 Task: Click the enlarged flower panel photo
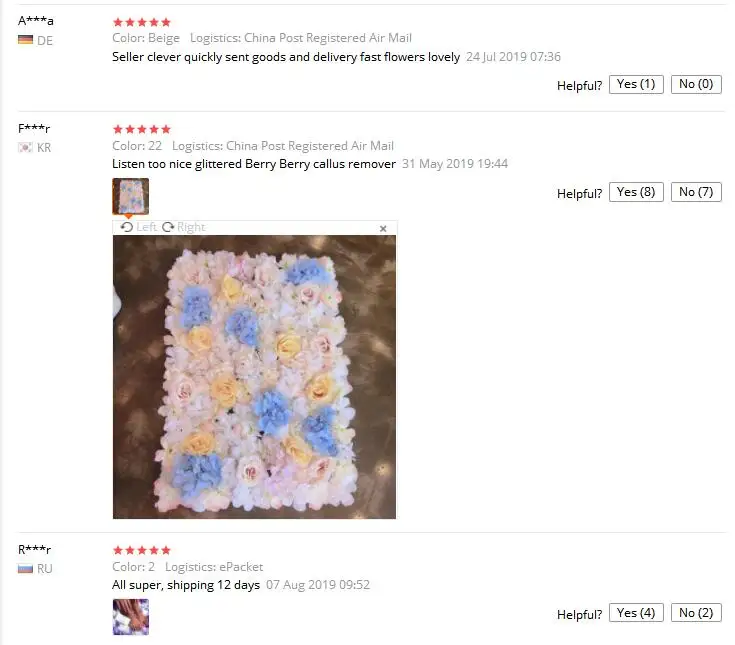(255, 377)
